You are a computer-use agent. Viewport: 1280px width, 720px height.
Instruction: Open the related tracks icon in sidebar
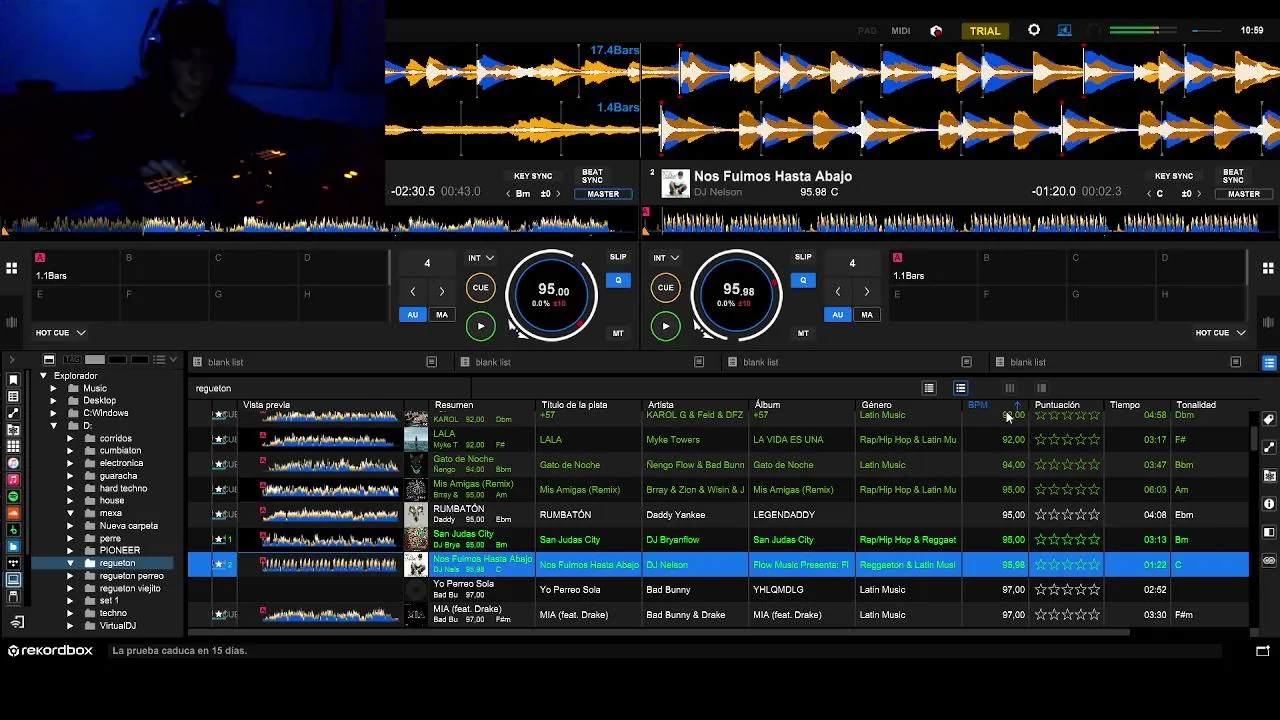(13, 413)
